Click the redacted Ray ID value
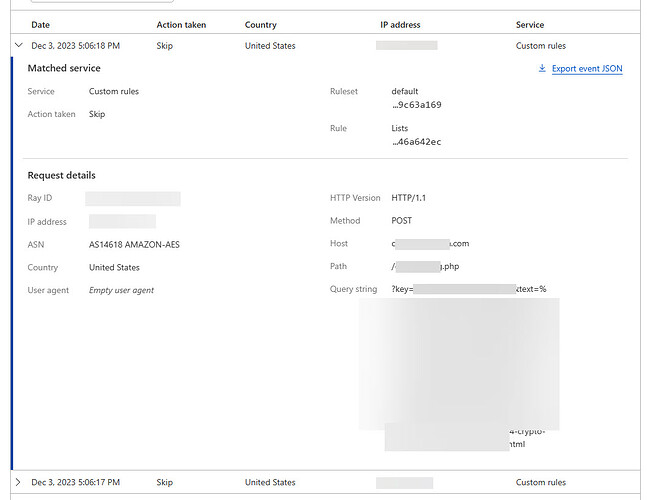This screenshot has height=500, width=647. point(133,198)
